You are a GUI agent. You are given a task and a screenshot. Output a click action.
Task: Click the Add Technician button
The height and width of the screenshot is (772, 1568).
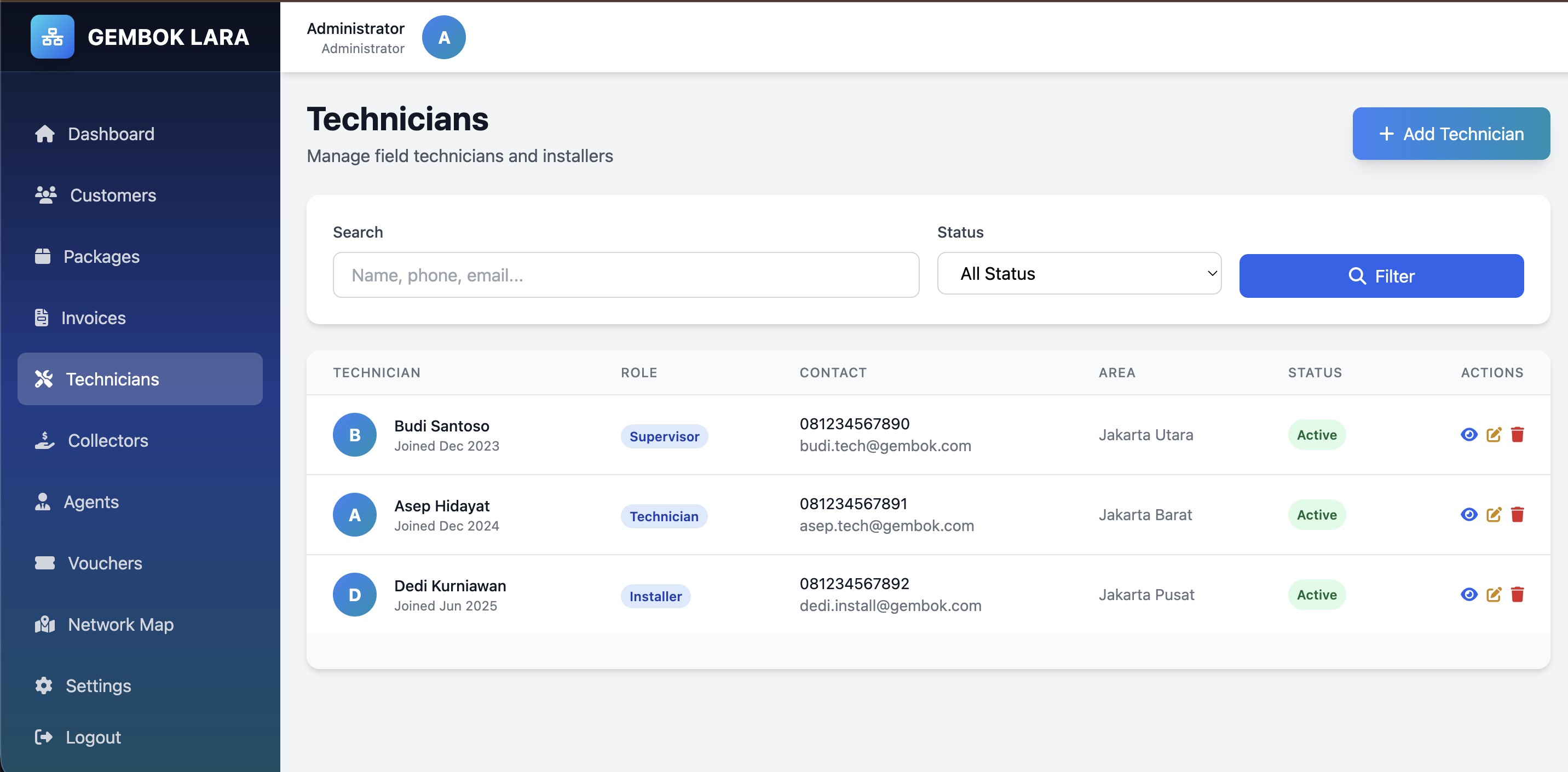point(1450,134)
